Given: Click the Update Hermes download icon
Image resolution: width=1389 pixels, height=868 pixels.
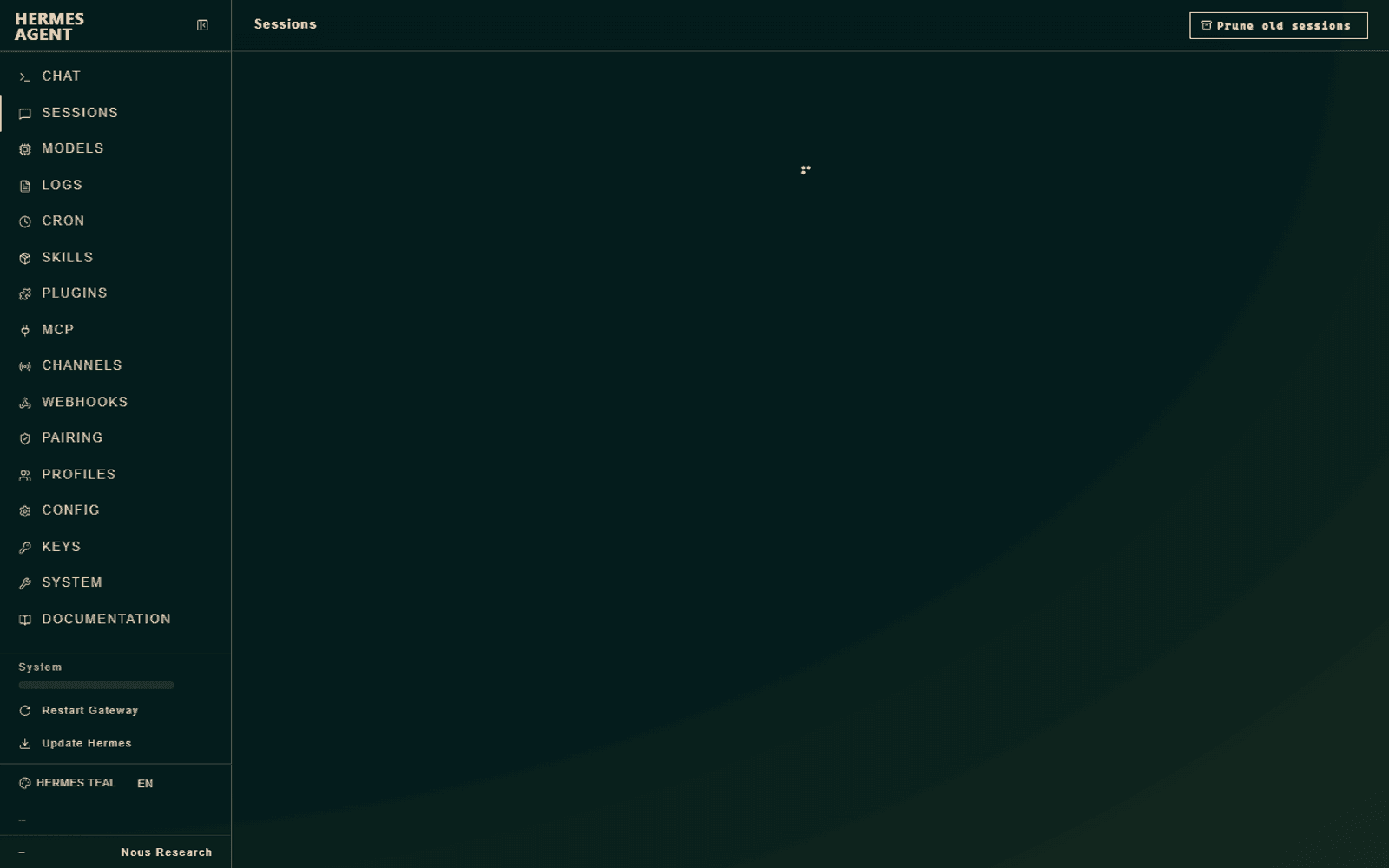Looking at the screenshot, I should (25, 744).
